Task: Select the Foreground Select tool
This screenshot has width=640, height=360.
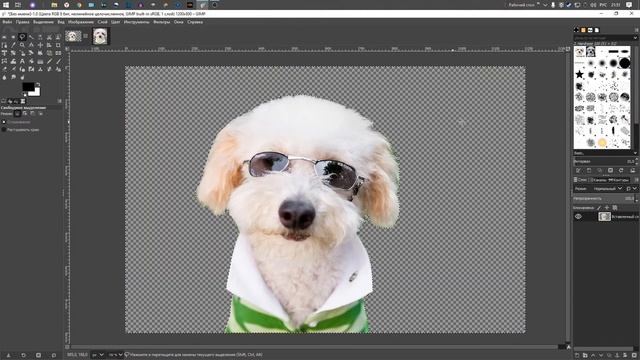Action: point(58,37)
